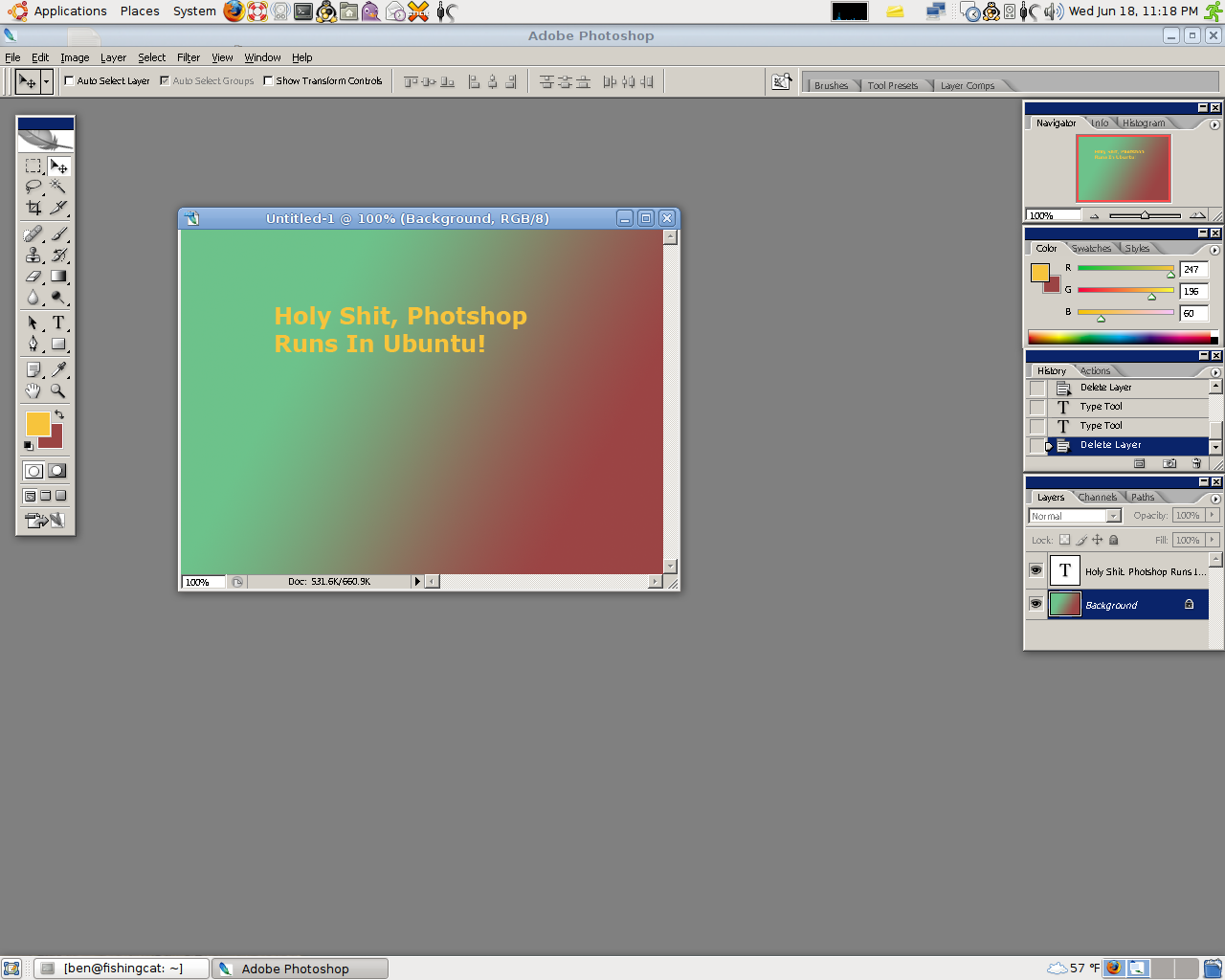
Task: Select the Magic Wand tool
Action: pos(58,187)
